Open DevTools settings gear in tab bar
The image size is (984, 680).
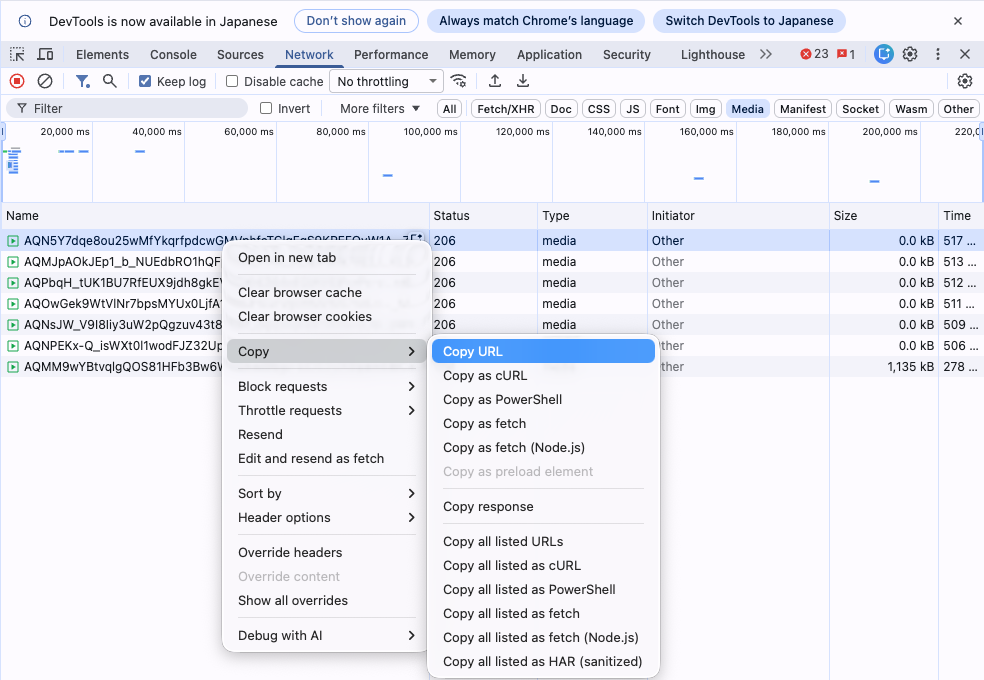pos(910,55)
